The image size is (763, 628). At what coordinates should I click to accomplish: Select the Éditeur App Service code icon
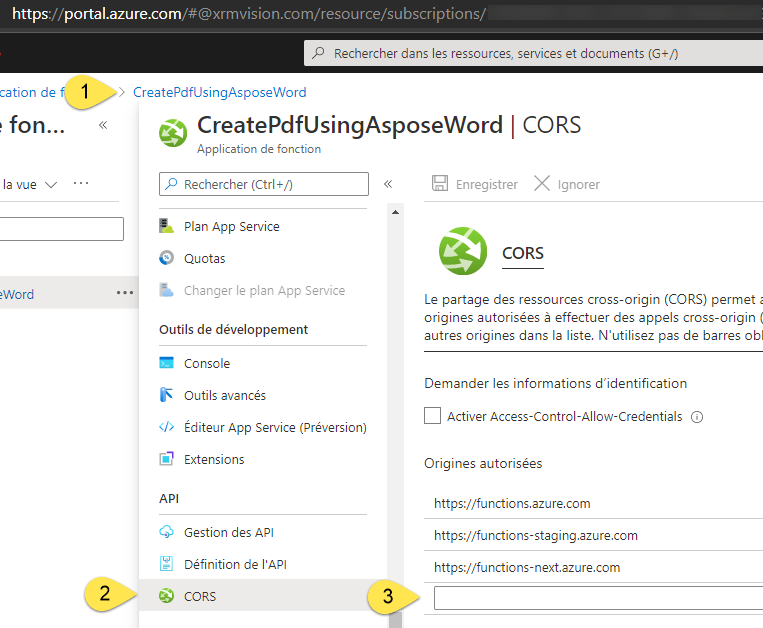click(167, 428)
